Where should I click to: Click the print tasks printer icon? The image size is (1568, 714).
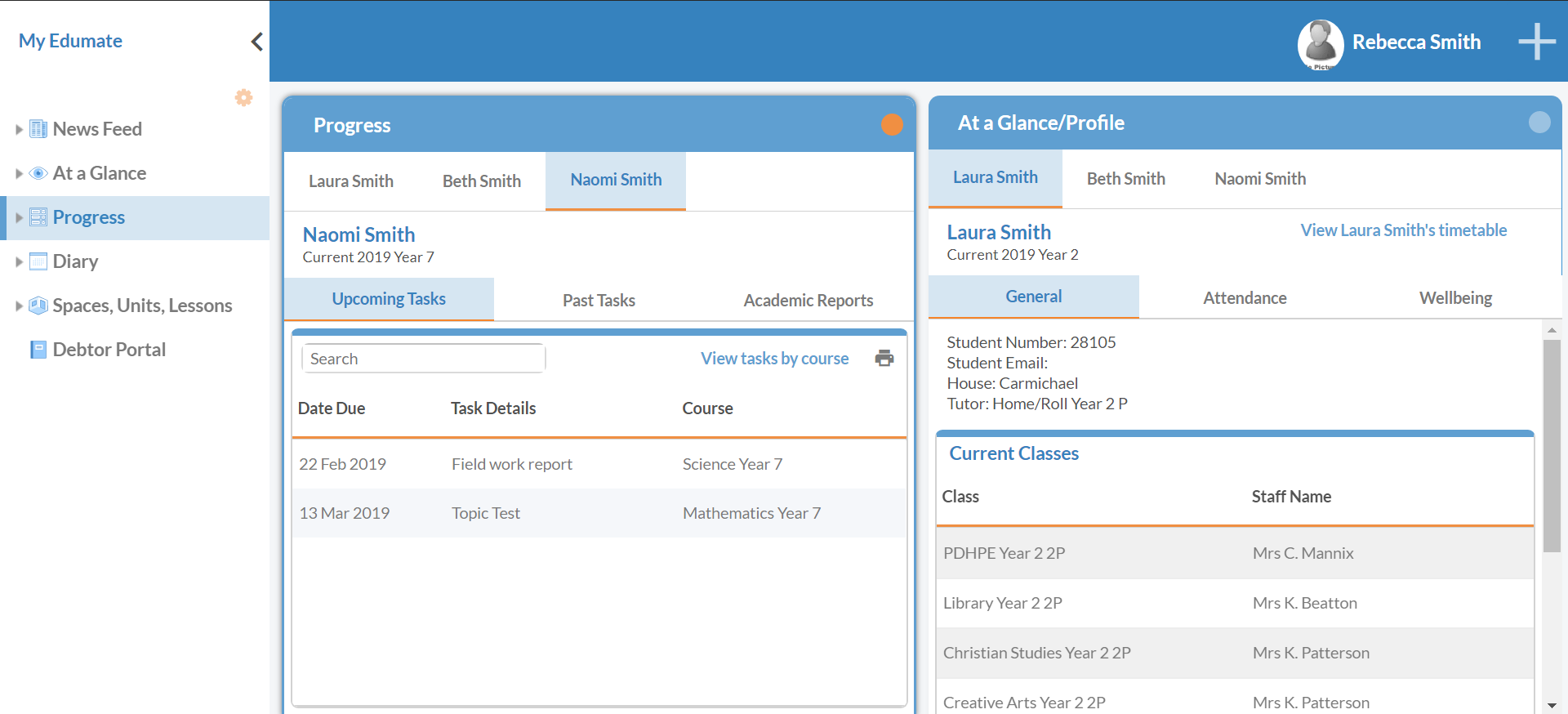884,358
